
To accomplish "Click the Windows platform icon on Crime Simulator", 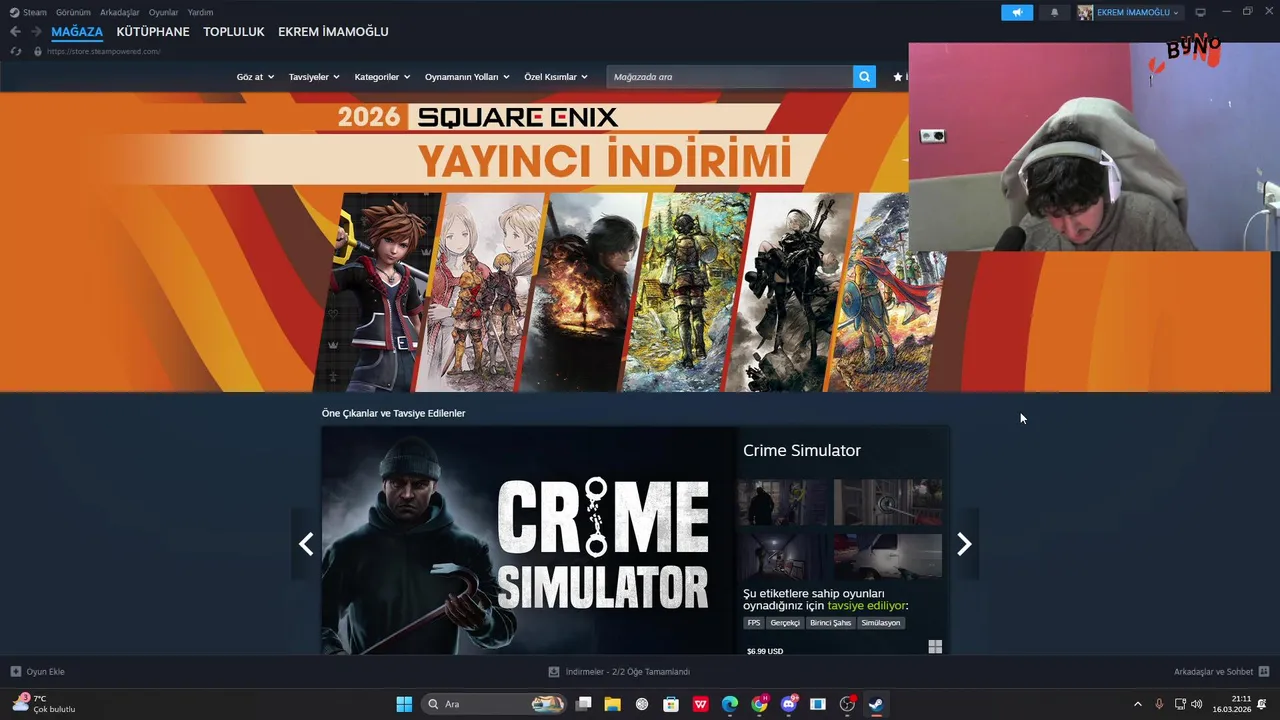I will (935, 647).
